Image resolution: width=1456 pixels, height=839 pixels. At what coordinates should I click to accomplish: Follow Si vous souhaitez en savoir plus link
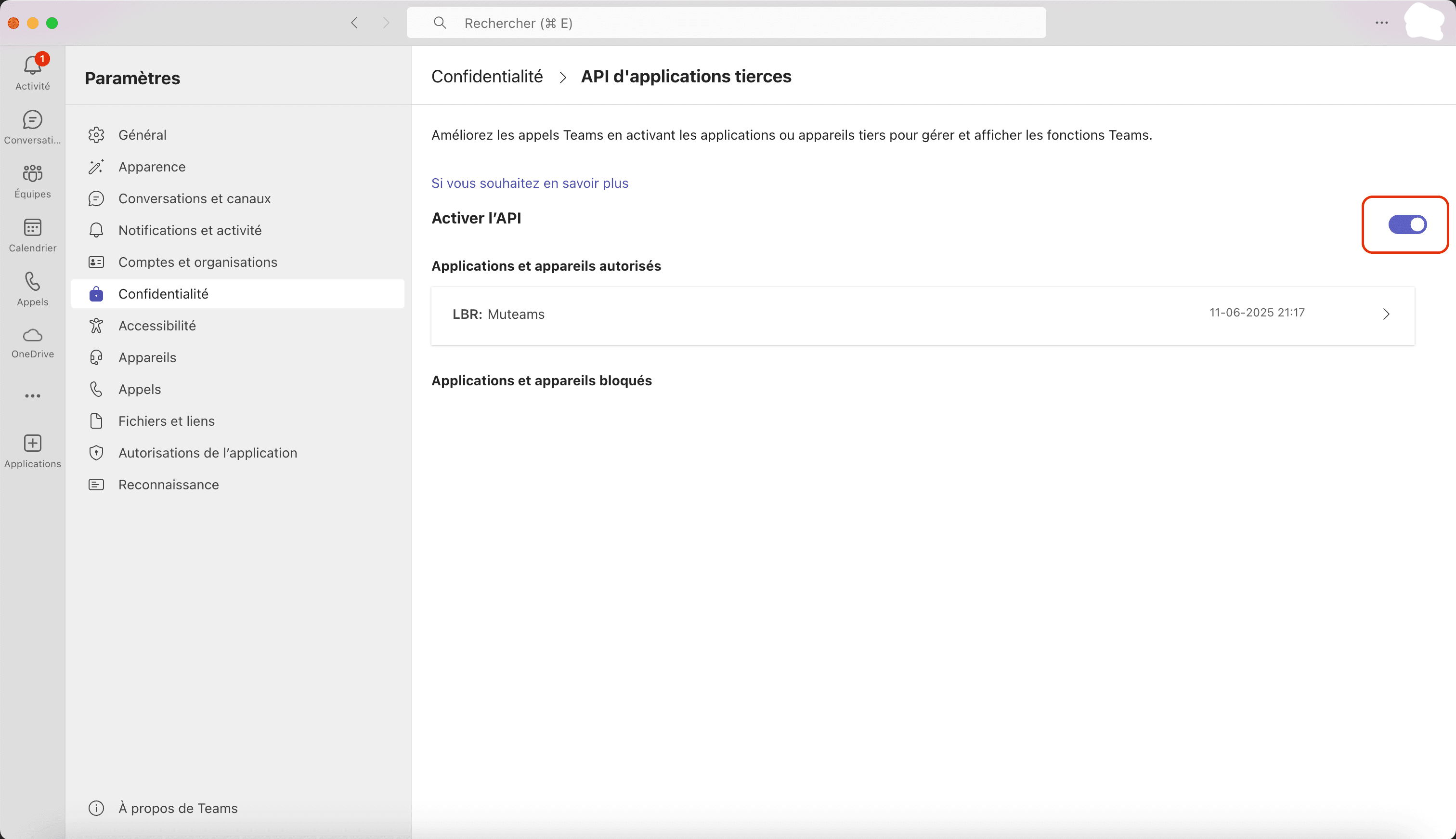coord(530,183)
